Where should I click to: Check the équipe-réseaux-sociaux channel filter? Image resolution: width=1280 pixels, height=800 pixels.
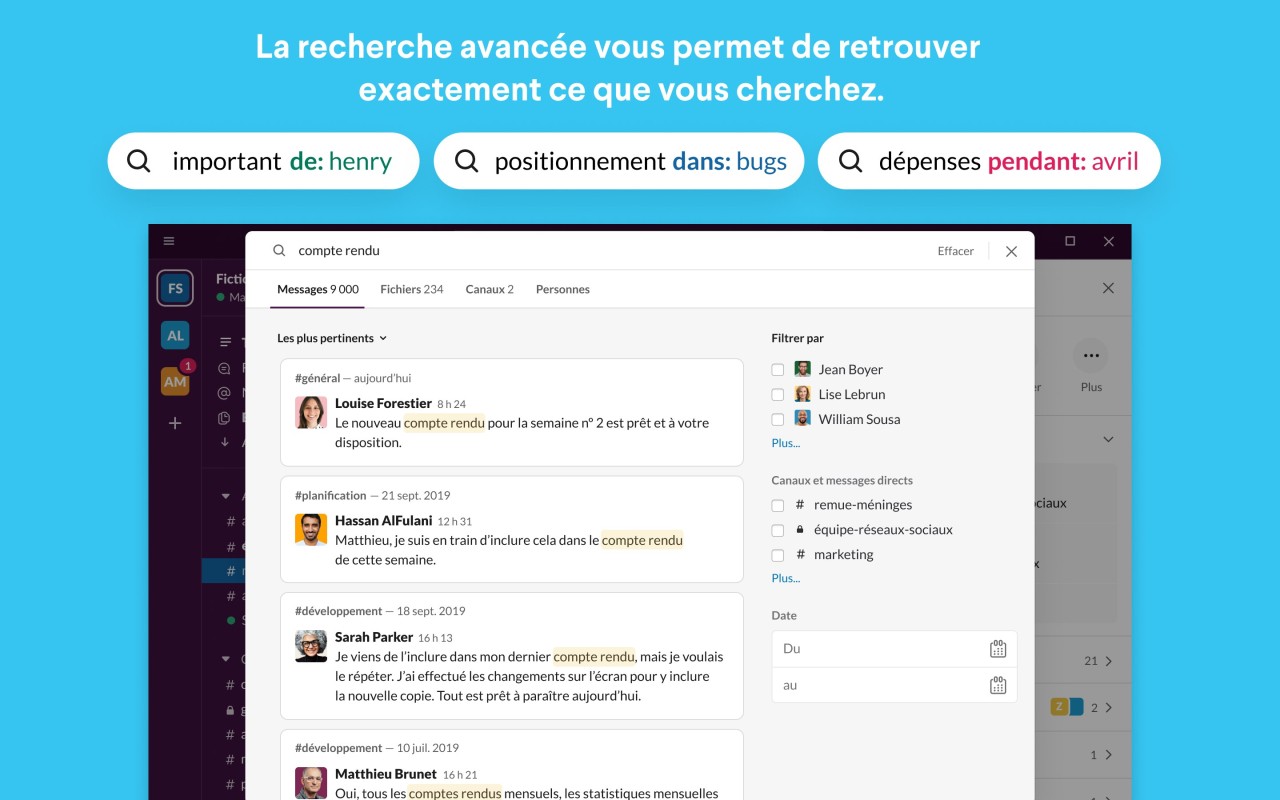[x=777, y=529]
